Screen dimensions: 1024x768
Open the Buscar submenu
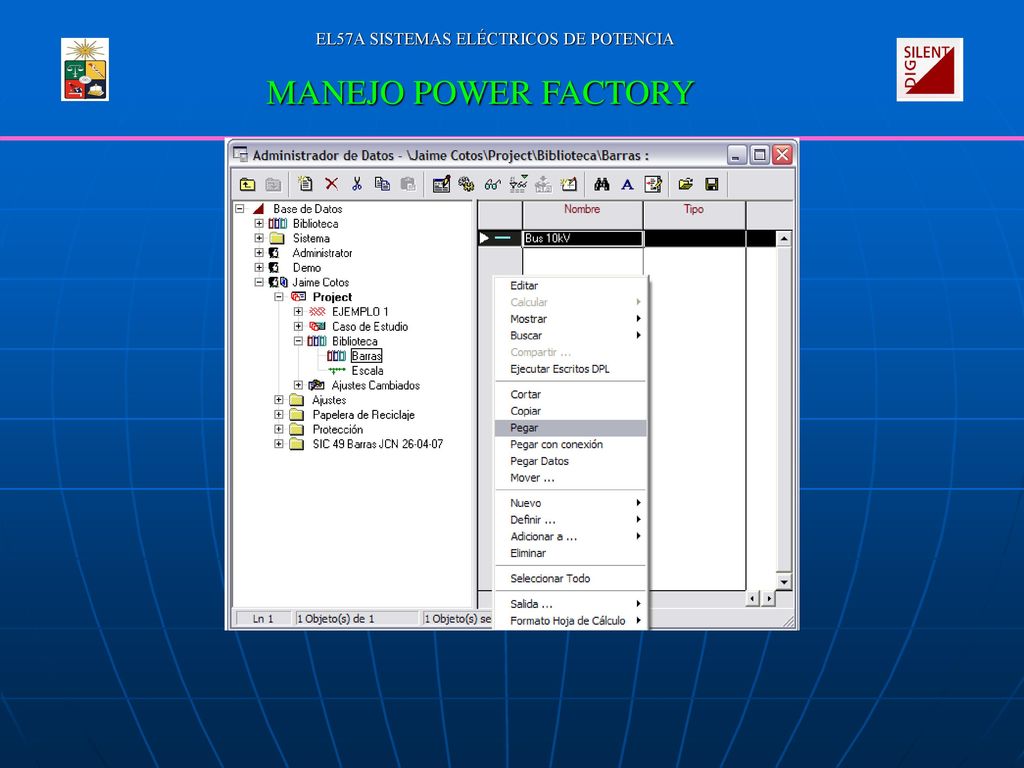[571, 336]
